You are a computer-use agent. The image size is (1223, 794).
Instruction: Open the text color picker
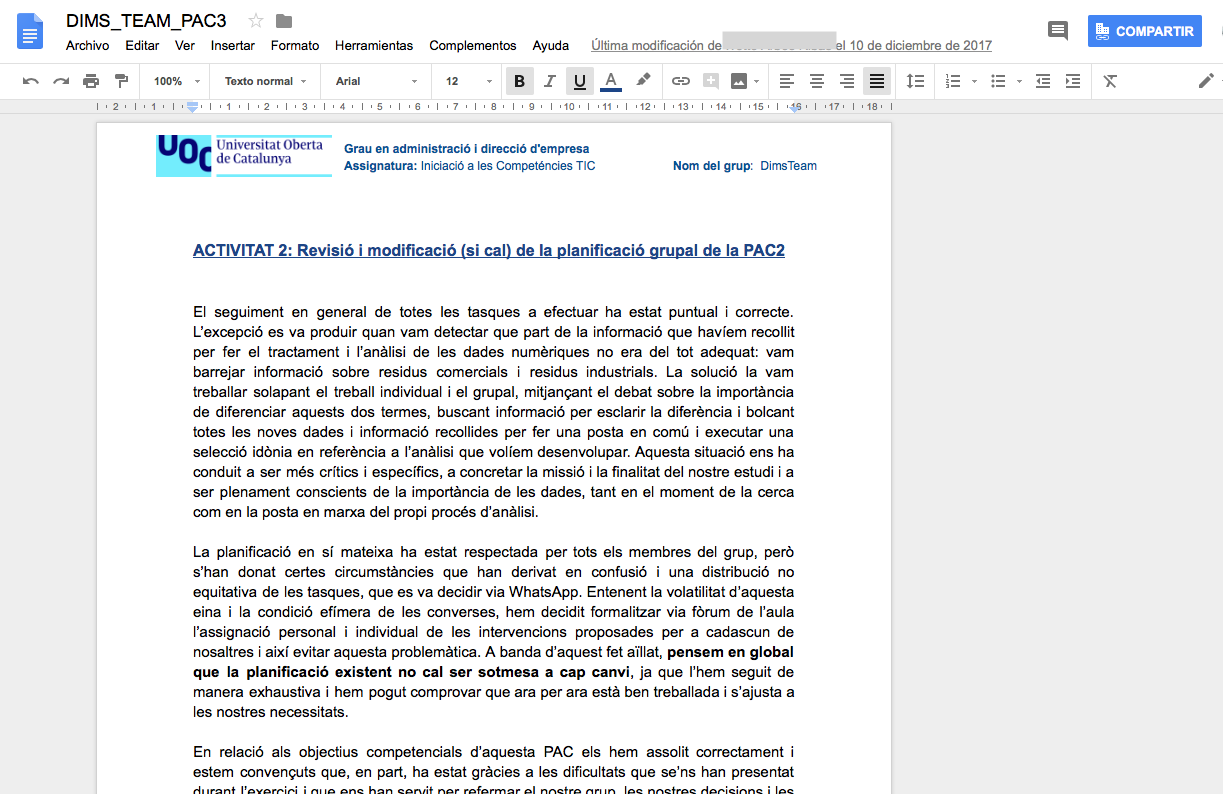click(x=611, y=81)
